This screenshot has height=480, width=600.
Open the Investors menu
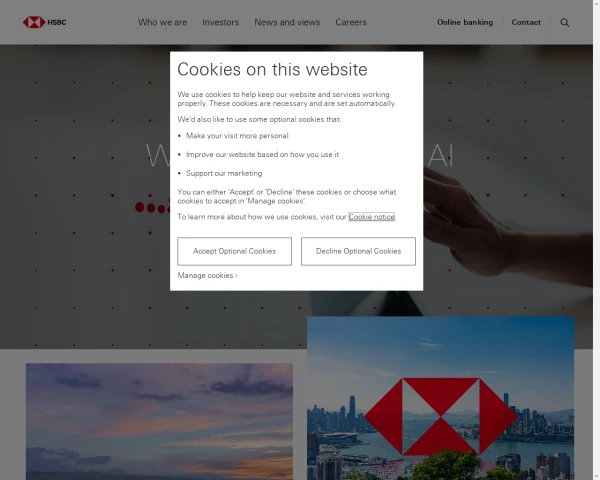click(220, 22)
